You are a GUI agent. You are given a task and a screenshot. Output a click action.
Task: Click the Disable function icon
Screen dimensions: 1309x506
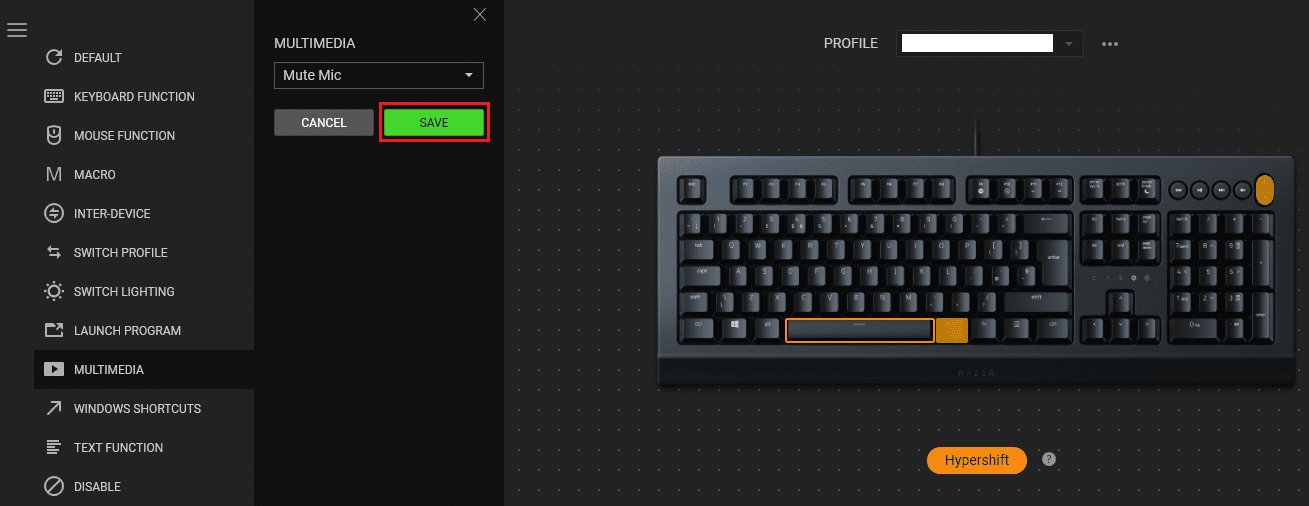(x=54, y=487)
